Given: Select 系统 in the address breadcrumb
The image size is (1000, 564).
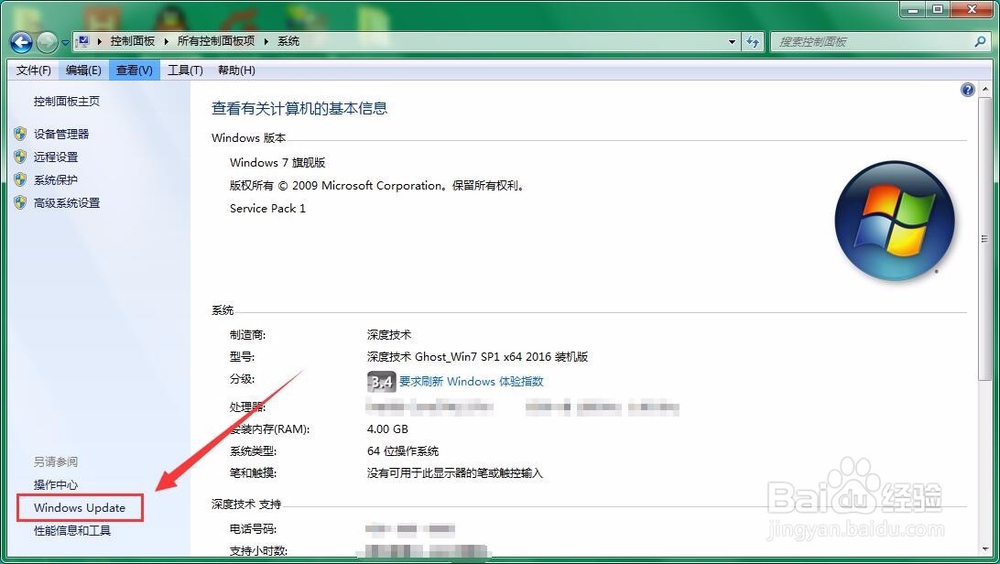Looking at the screenshot, I should coord(288,41).
